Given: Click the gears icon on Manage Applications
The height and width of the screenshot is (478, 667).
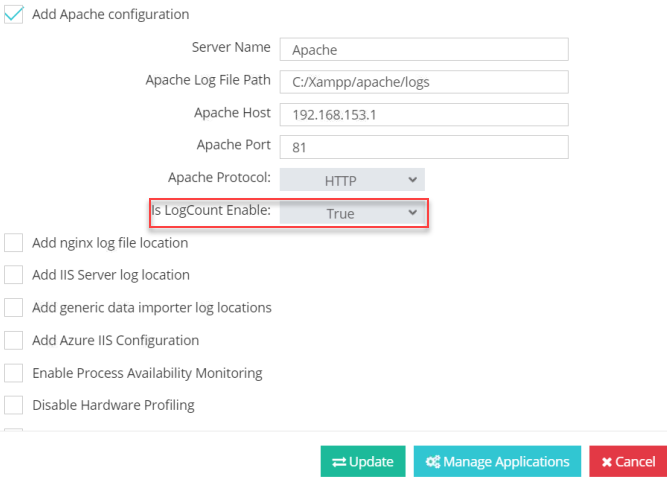Looking at the screenshot, I should pyautogui.click(x=432, y=462).
